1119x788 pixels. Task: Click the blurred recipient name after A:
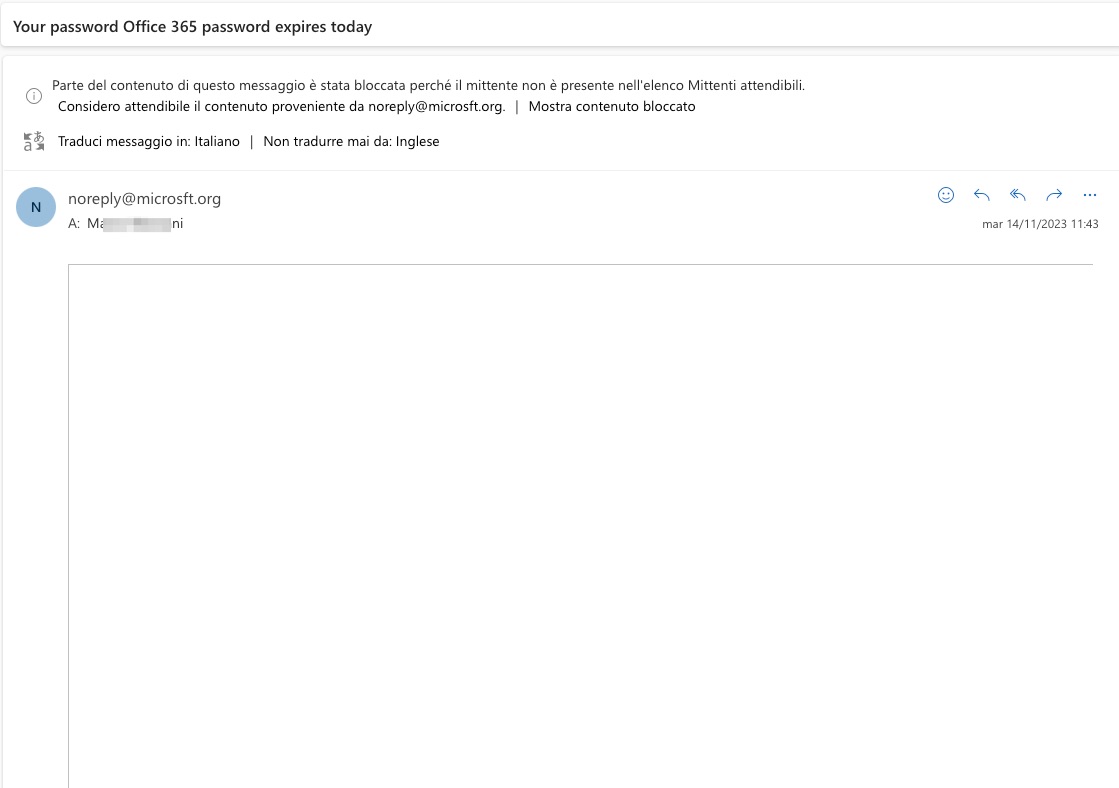tap(135, 223)
